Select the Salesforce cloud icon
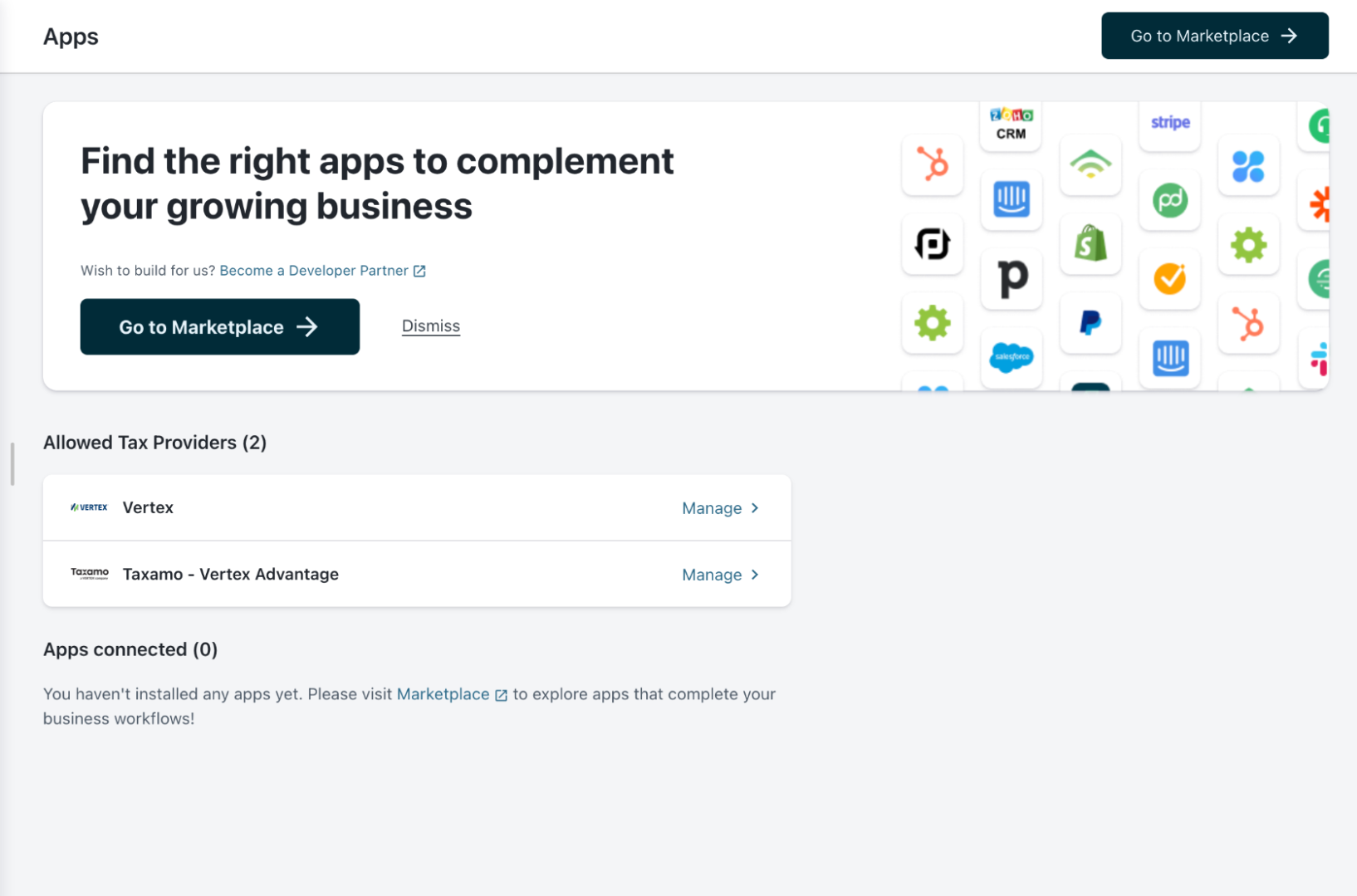The width and height of the screenshot is (1357, 896). [x=1011, y=357]
